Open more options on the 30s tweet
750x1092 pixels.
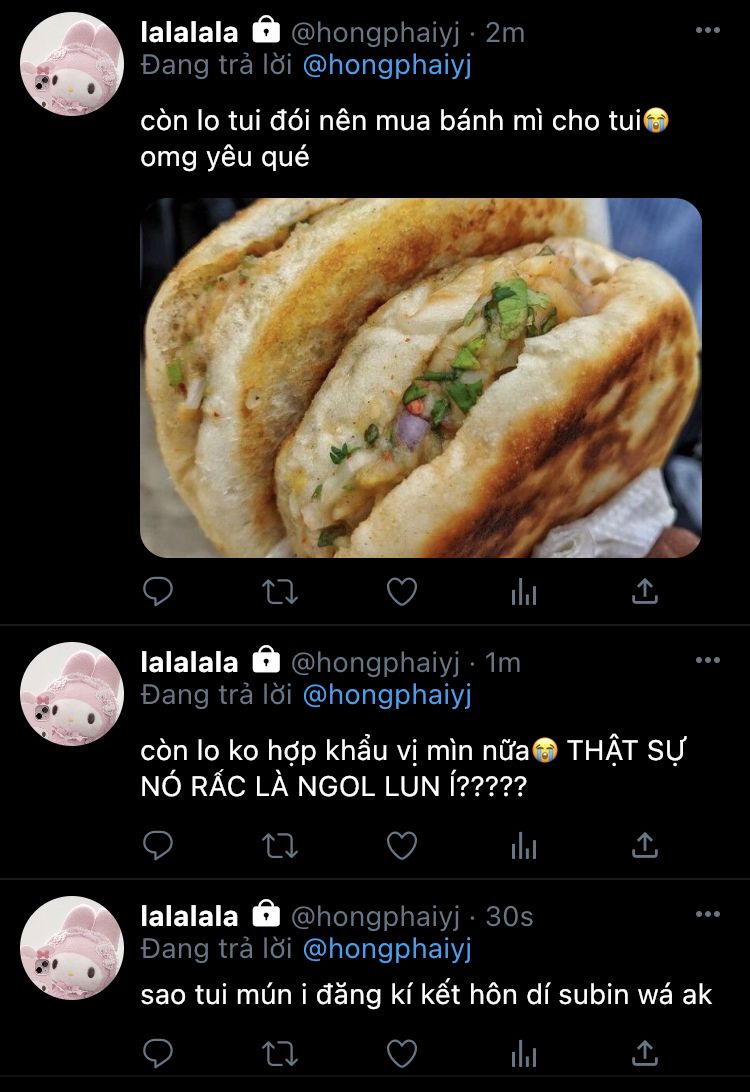[x=708, y=914]
